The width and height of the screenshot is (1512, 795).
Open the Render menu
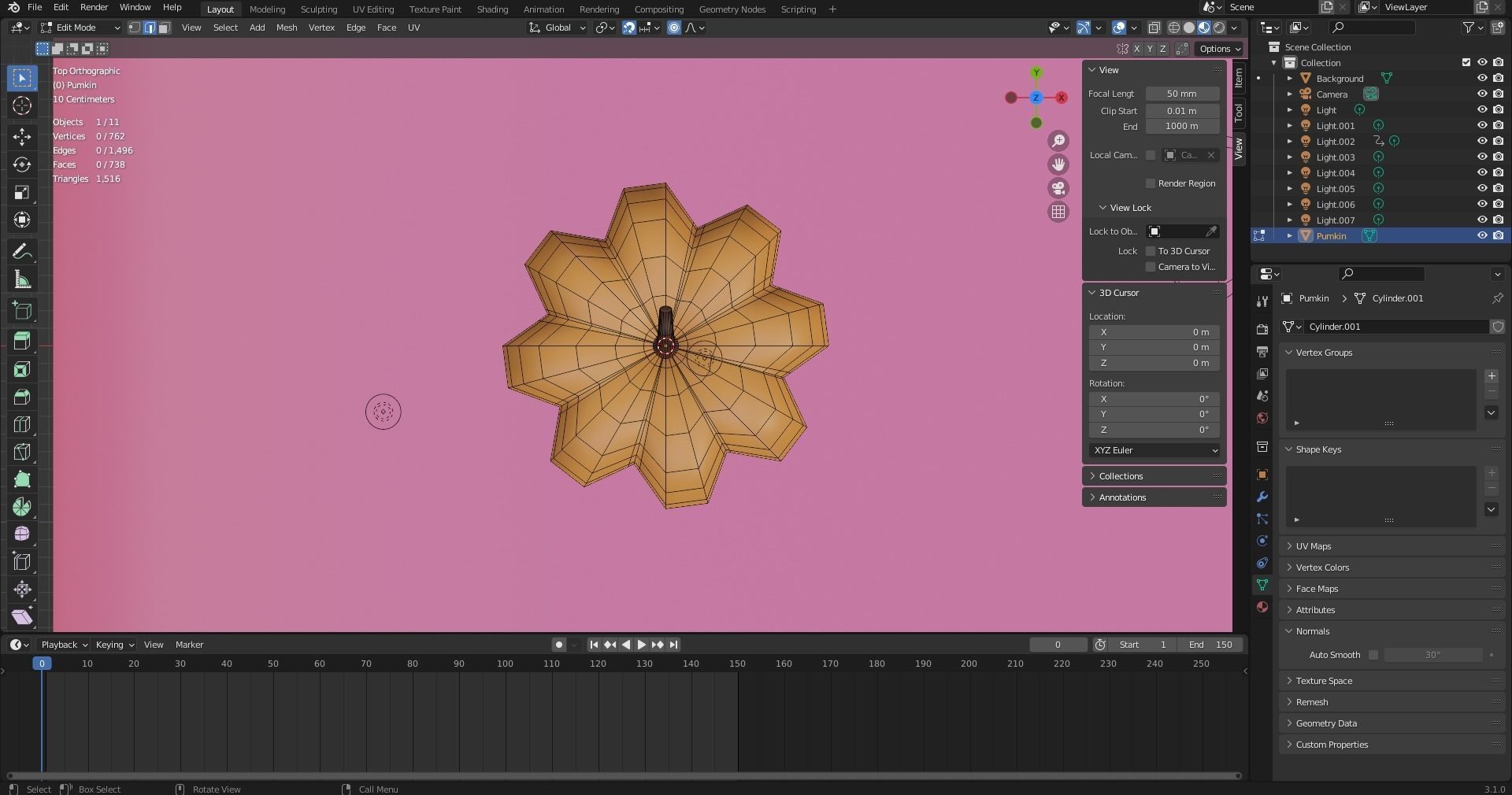tap(94, 7)
